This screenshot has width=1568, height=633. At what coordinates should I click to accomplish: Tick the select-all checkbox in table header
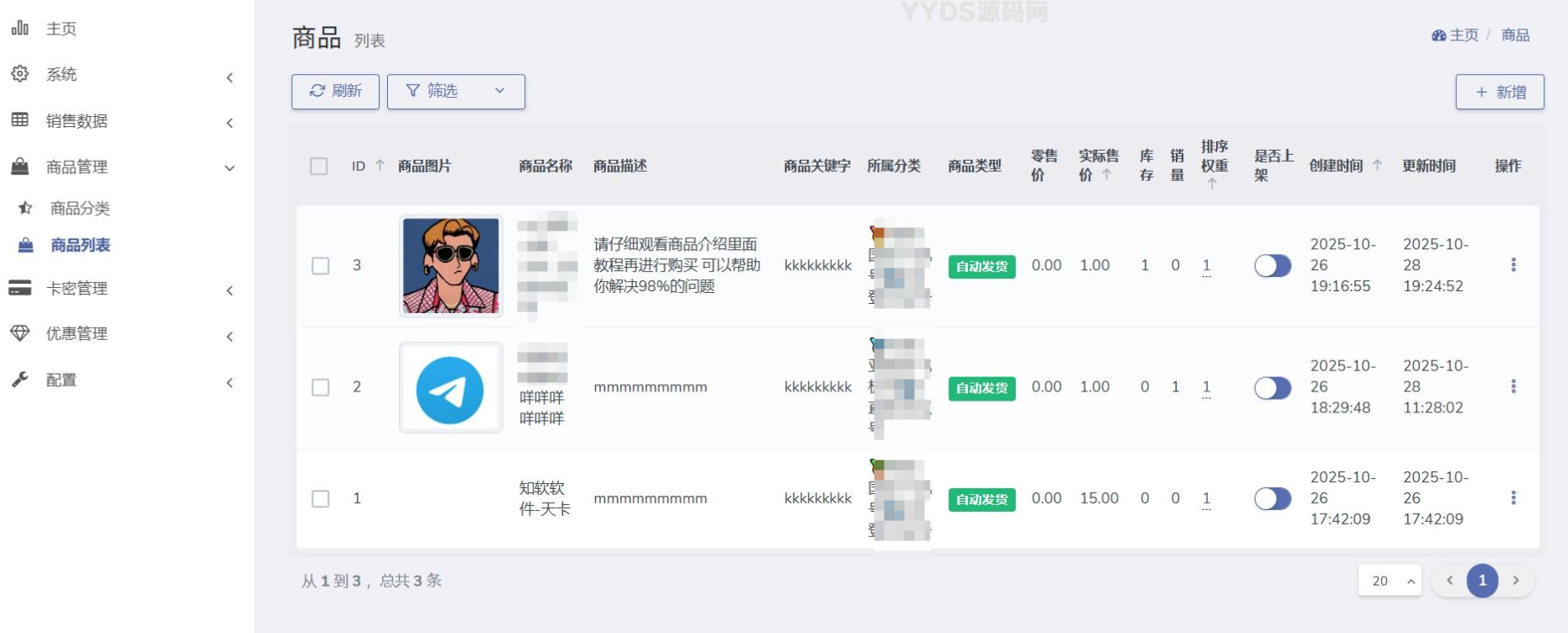(x=319, y=166)
